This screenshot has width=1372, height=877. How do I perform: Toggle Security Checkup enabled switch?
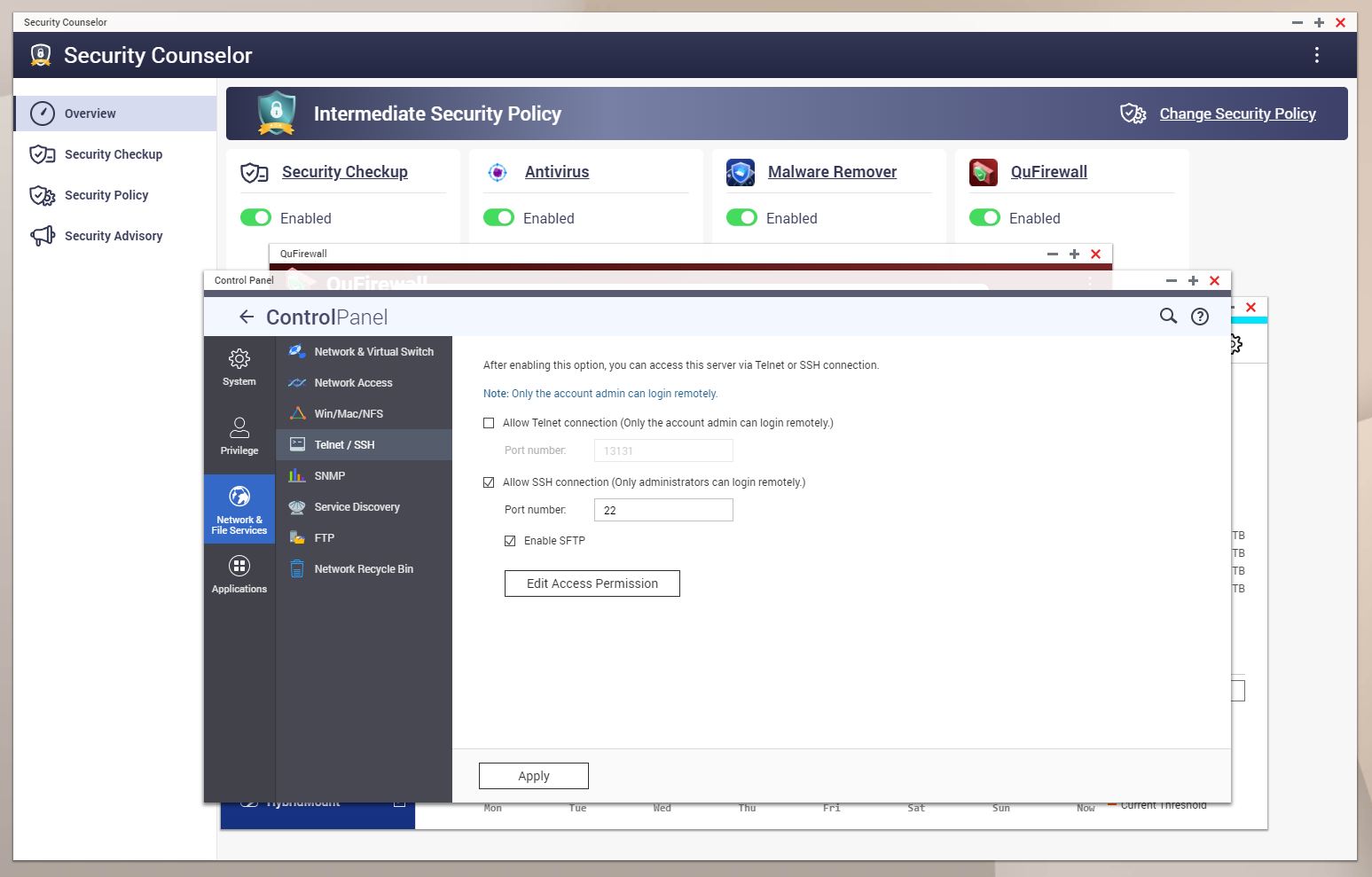click(x=255, y=218)
